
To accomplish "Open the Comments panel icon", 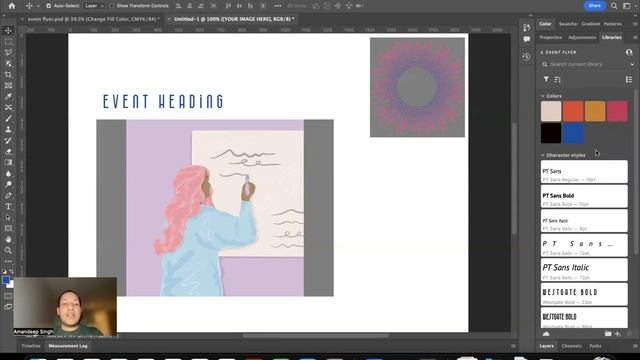I will (x=527, y=39).
